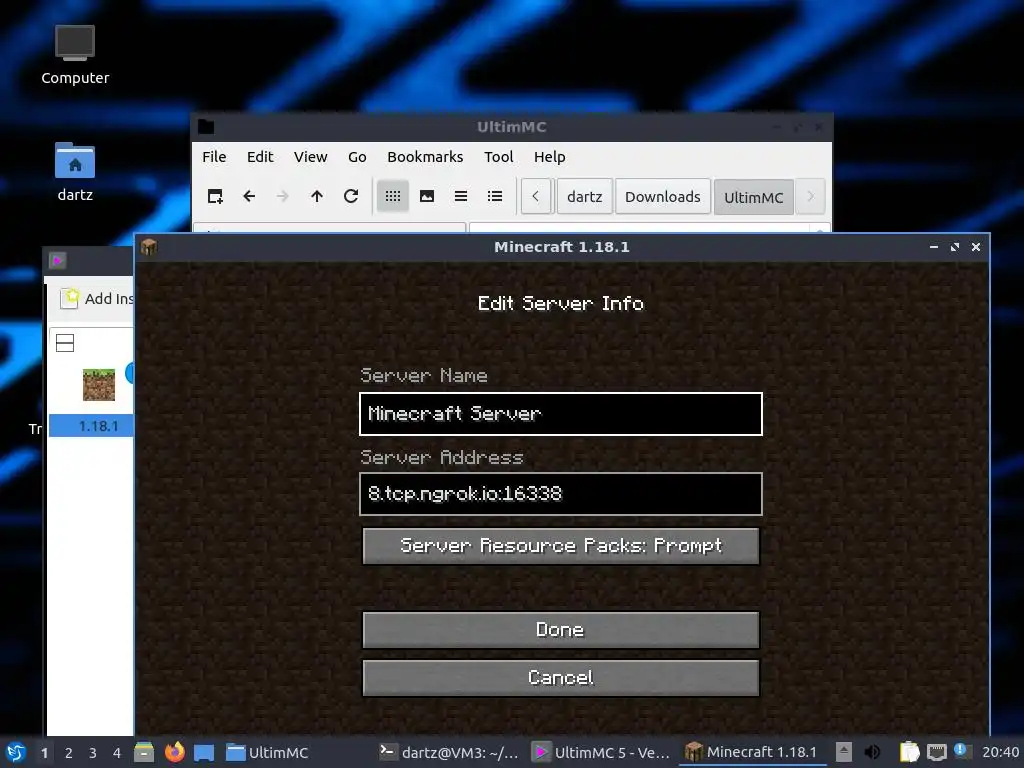Open the File menu
The width and height of the screenshot is (1024, 768).
point(214,157)
